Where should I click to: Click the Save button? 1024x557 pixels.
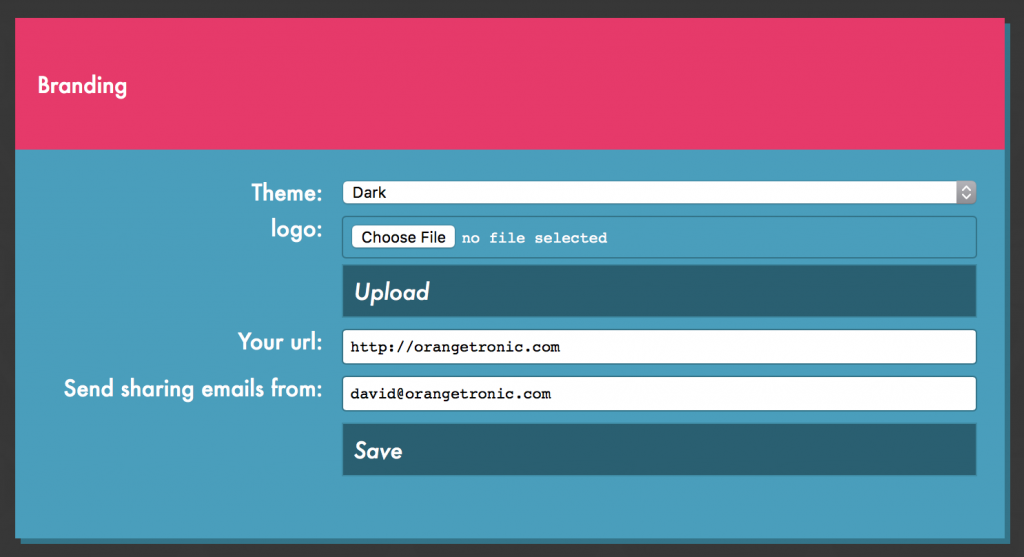pyautogui.click(x=659, y=450)
